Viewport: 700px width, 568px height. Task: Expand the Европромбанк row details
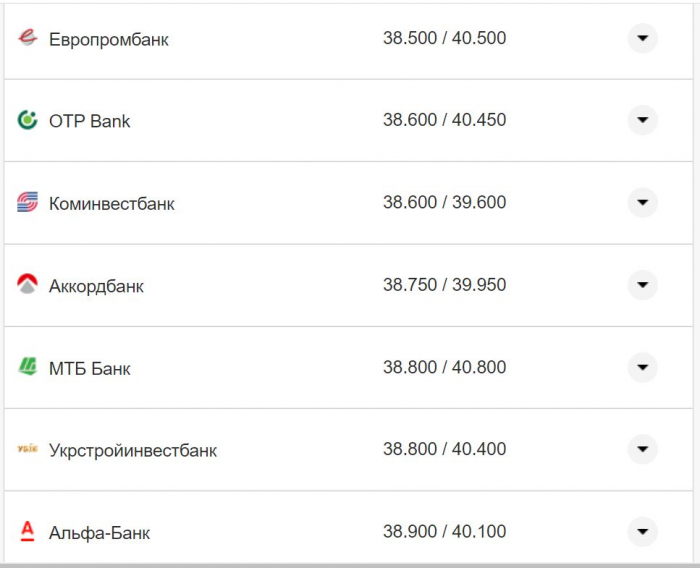[x=642, y=38]
